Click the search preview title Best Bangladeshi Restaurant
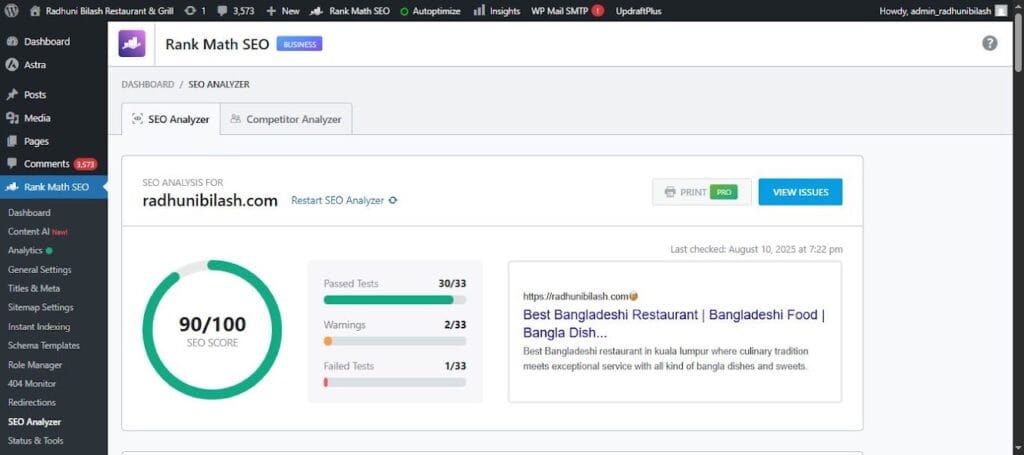The image size is (1024, 455). click(674, 323)
